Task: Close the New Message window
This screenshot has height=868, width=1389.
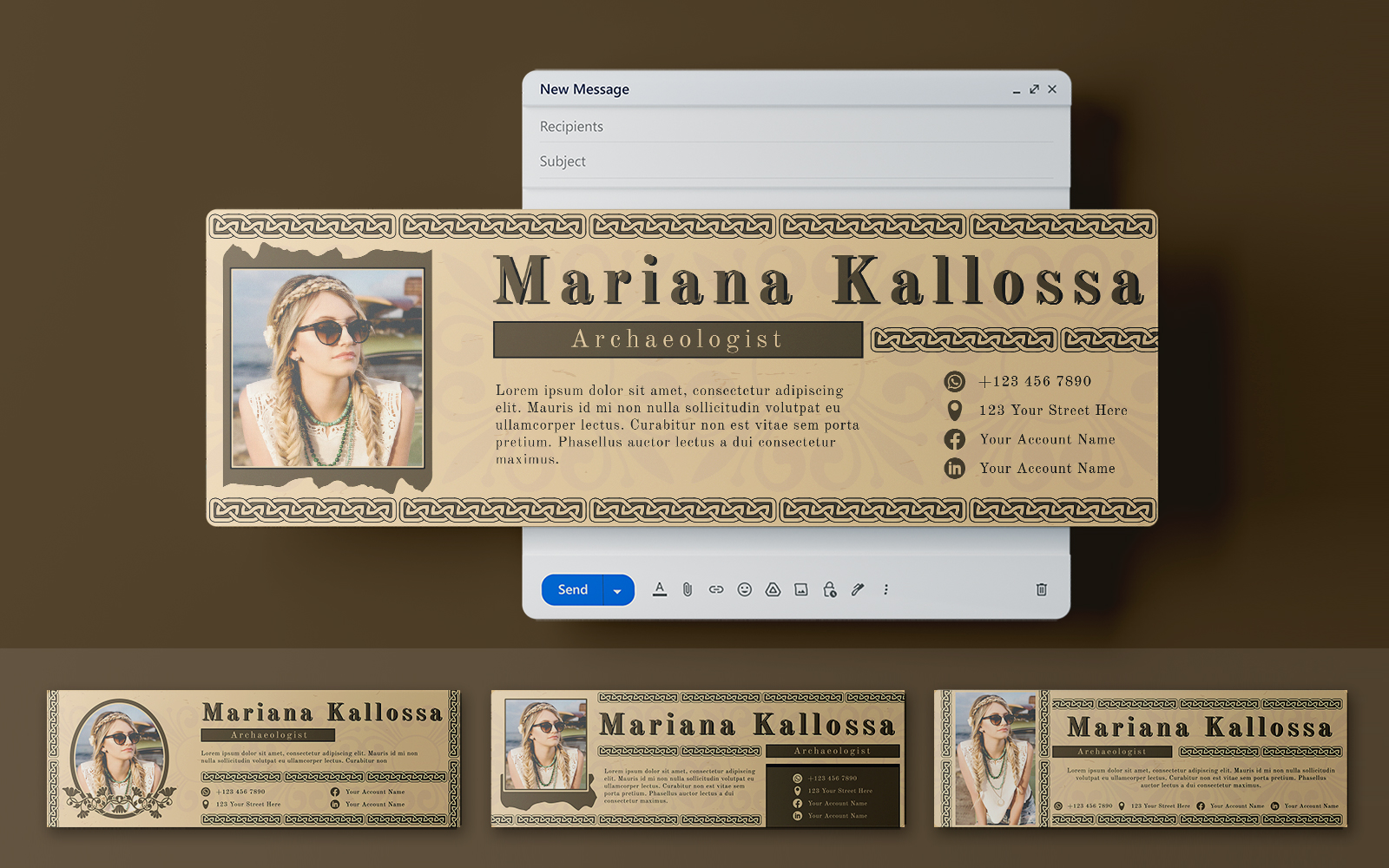Action: pyautogui.click(x=1052, y=89)
